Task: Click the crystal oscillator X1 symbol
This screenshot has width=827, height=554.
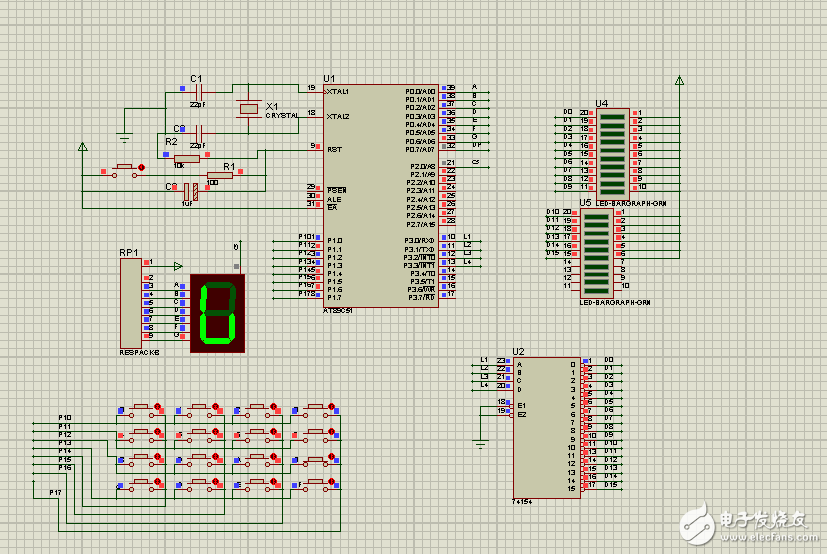Action: point(246,108)
